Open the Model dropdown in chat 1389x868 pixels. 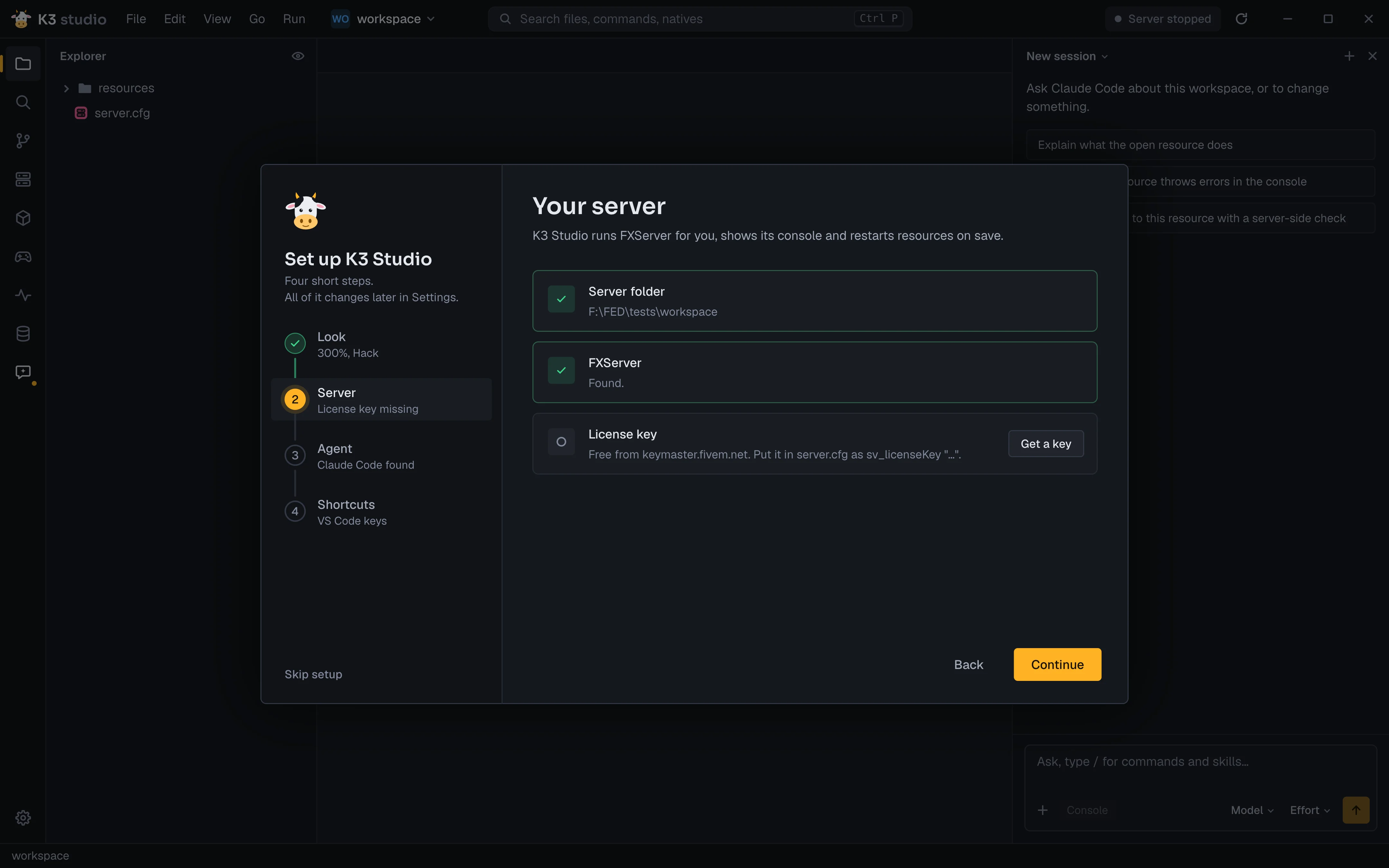[x=1252, y=810]
